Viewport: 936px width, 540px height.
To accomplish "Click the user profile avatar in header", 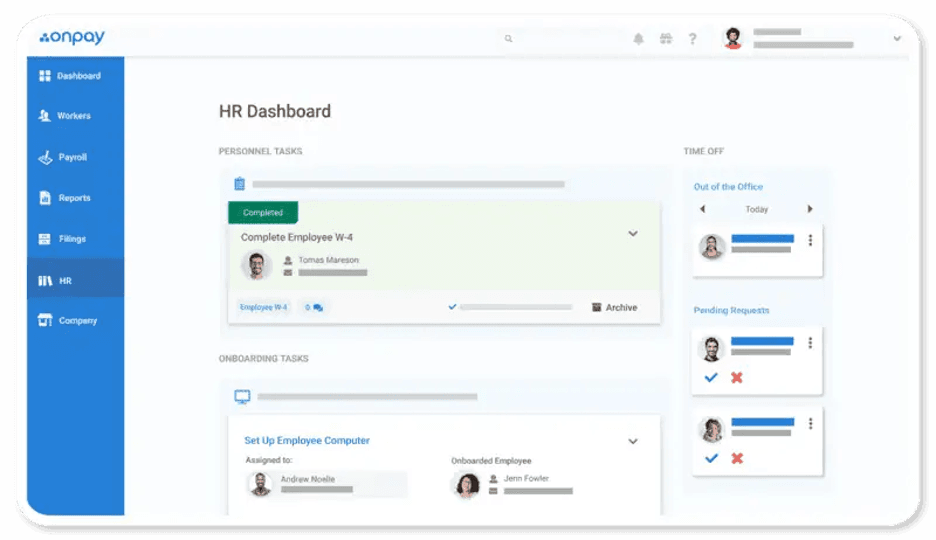I will click(x=733, y=38).
